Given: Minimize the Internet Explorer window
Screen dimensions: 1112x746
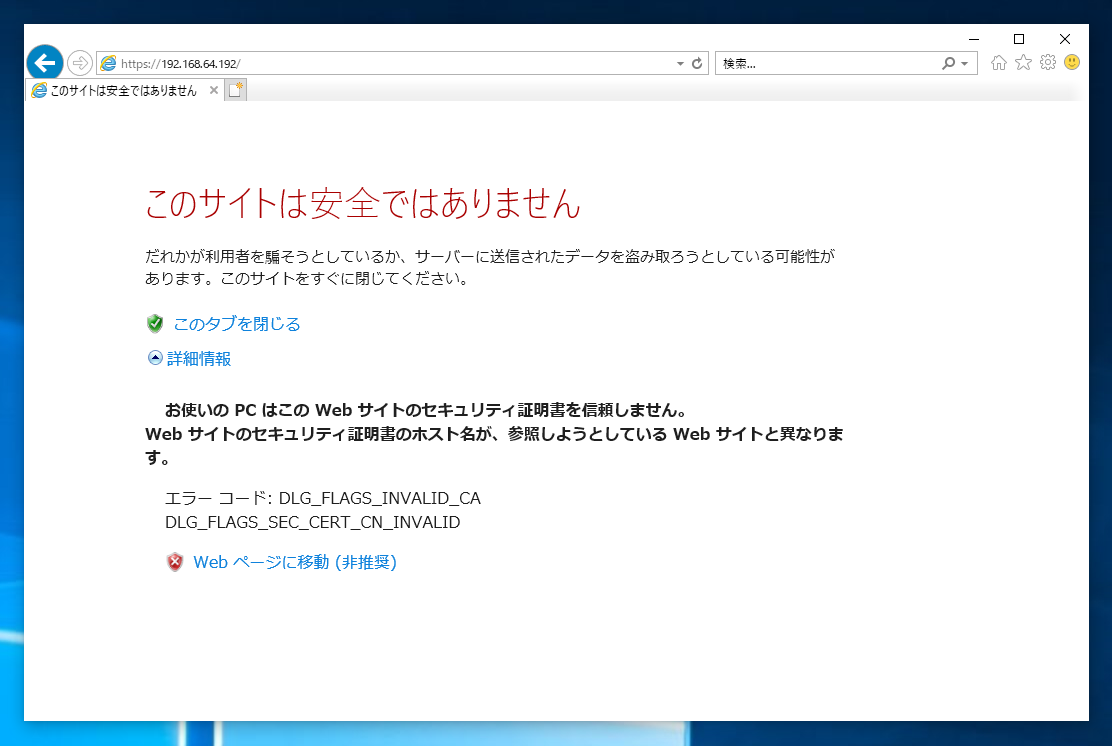Looking at the screenshot, I should pos(974,39).
